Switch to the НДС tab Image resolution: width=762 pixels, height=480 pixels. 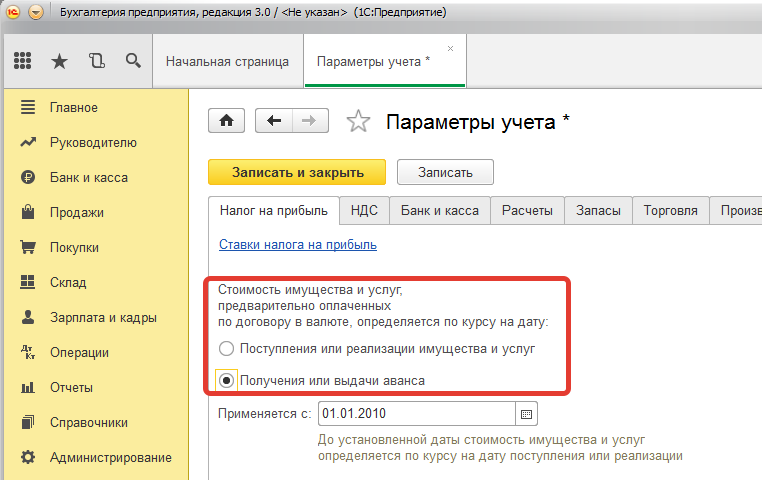364,210
